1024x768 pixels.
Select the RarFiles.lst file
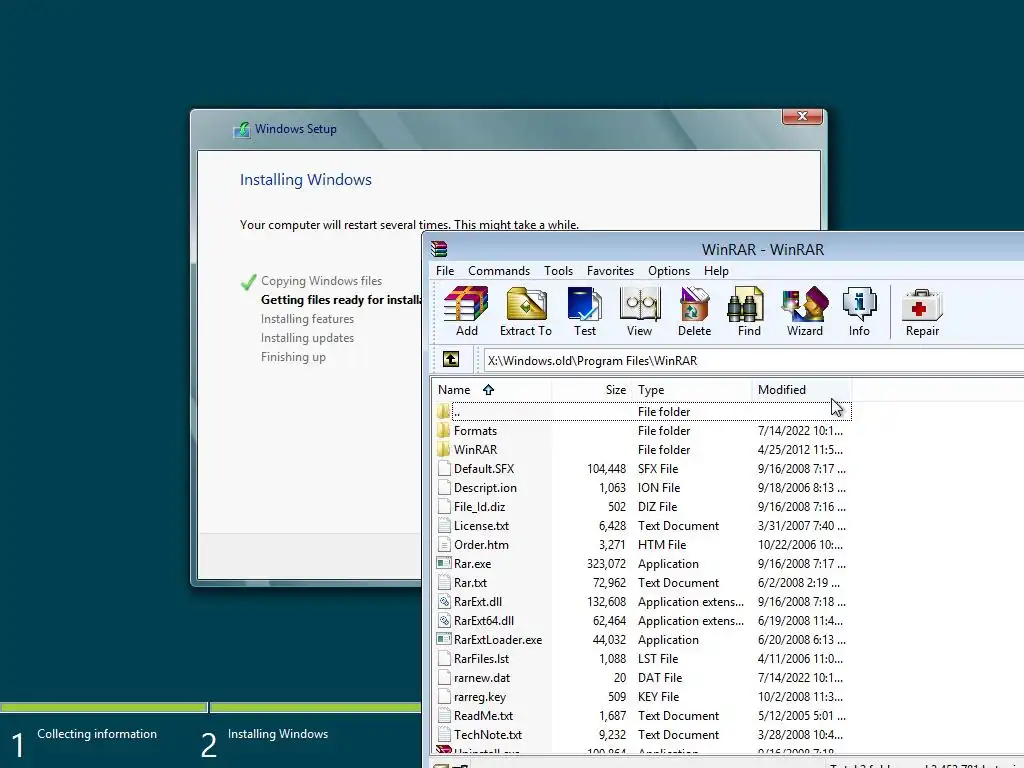[481, 658]
